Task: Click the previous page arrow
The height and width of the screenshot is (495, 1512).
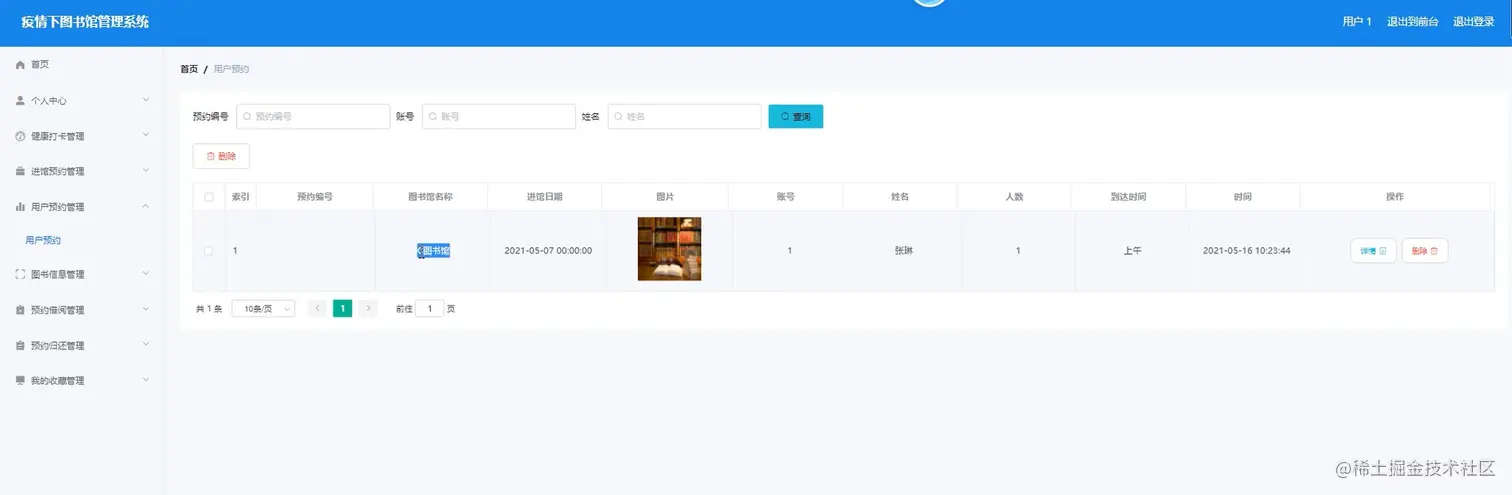Action: (x=318, y=309)
